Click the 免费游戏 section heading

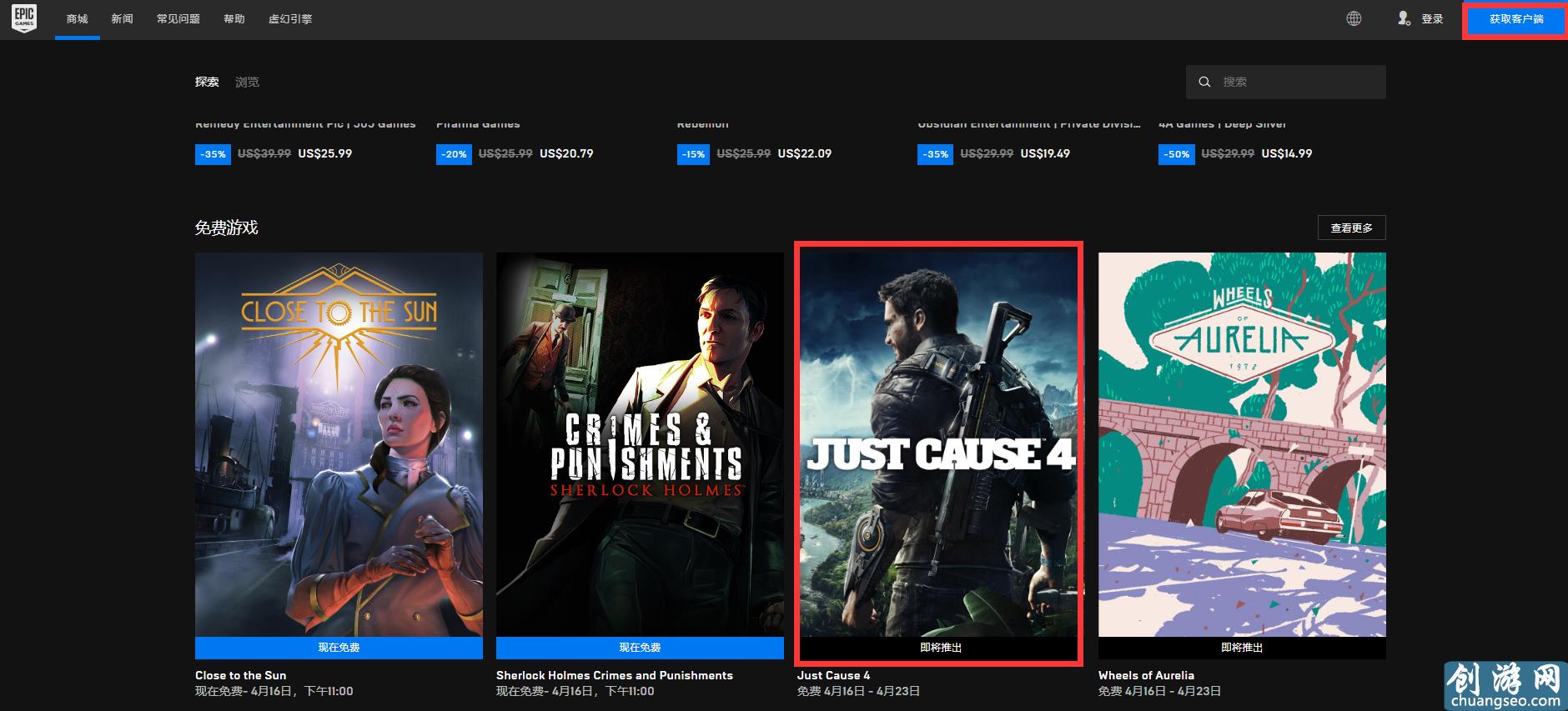pos(227,228)
